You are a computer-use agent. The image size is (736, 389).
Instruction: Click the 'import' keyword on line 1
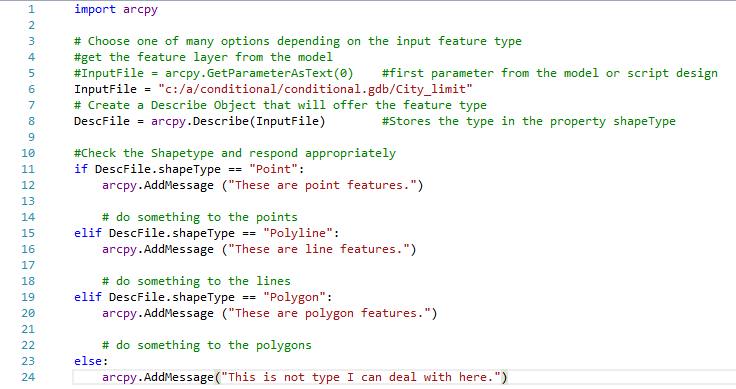(95, 9)
